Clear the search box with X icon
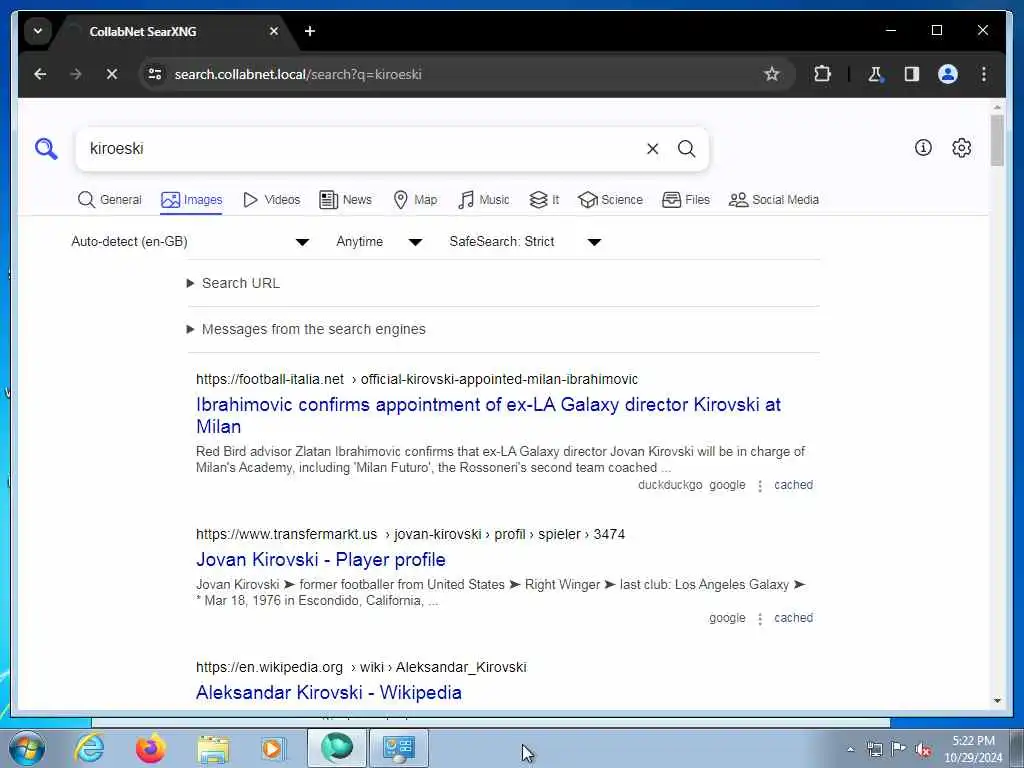Screen dimensions: 1024x768 click(652, 149)
